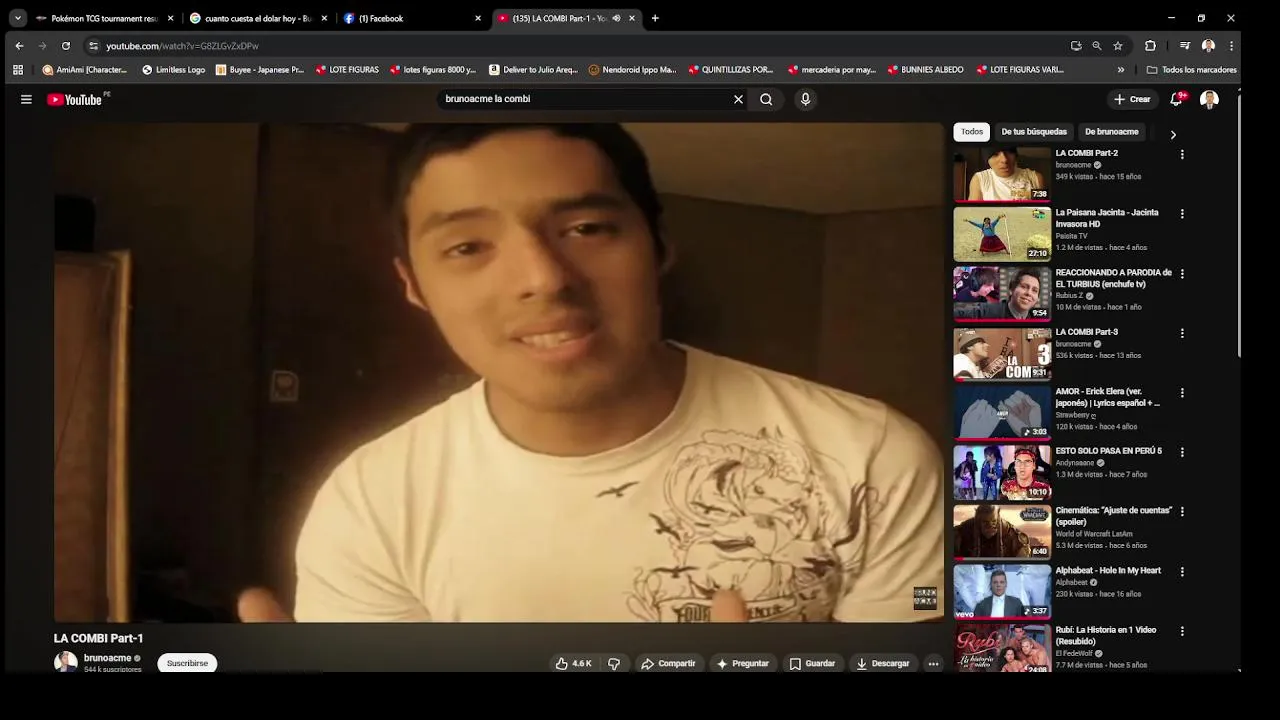Click the address bar URL
Image resolution: width=1280 pixels, height=720 pixels.
pyautogui.click(x=182, y=46)
